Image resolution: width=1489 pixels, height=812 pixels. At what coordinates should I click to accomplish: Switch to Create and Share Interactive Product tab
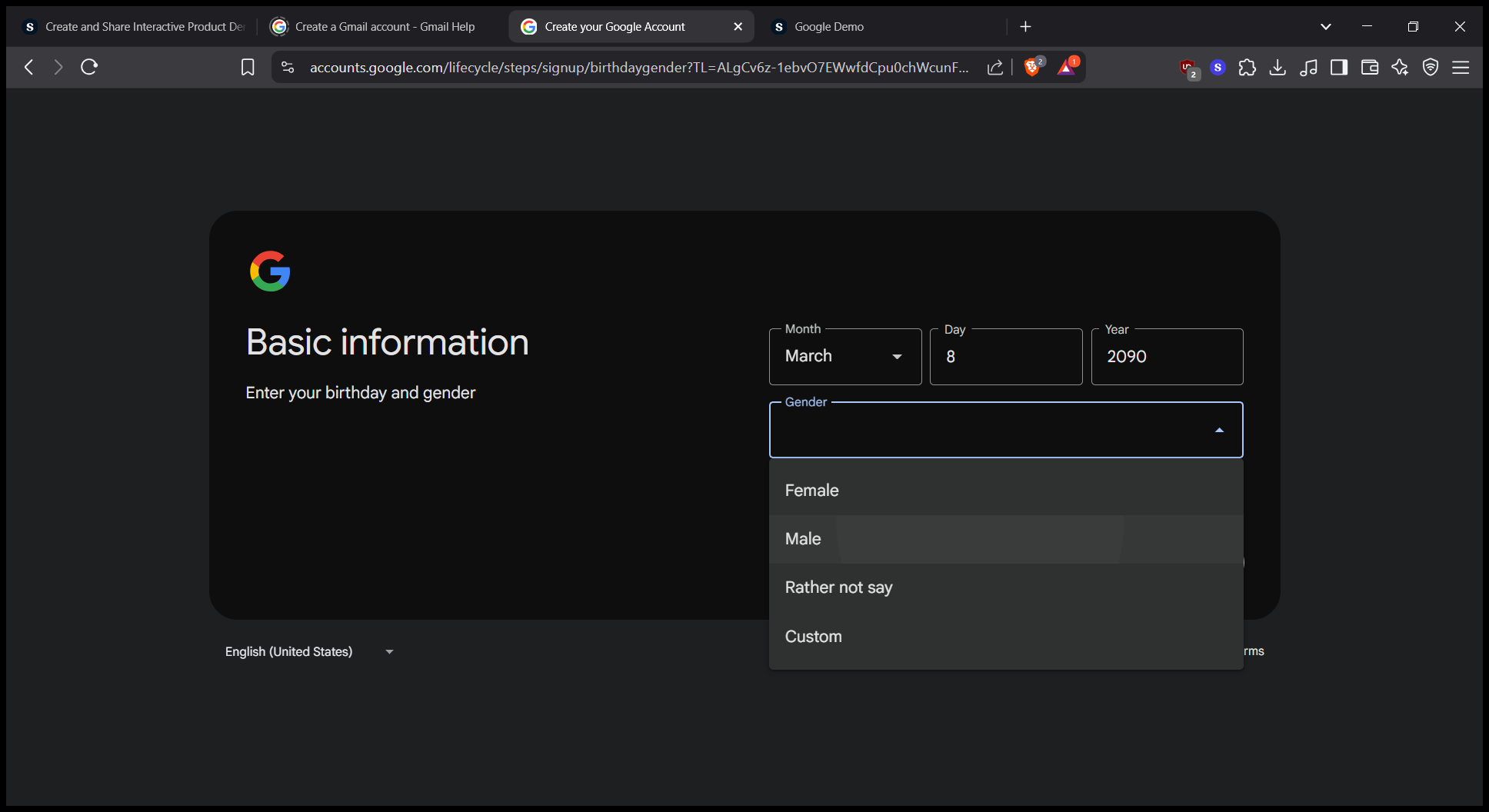pyautogui.click(x=133, y=27)
